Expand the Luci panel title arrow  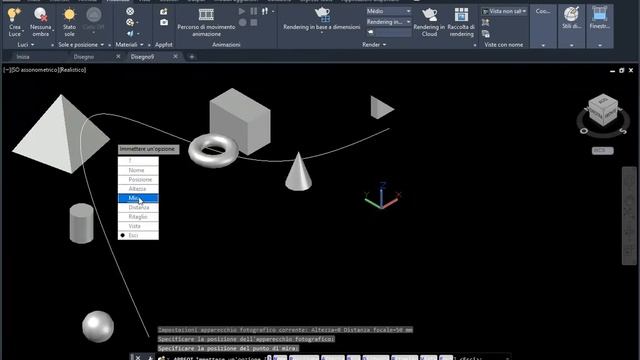pyautogui.click(x=33, y=45)
